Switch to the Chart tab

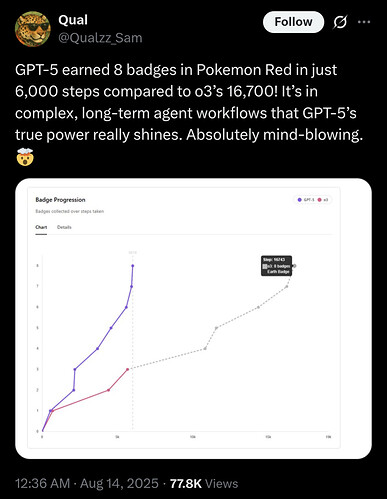pyautogui.click(x=41, y=227)
